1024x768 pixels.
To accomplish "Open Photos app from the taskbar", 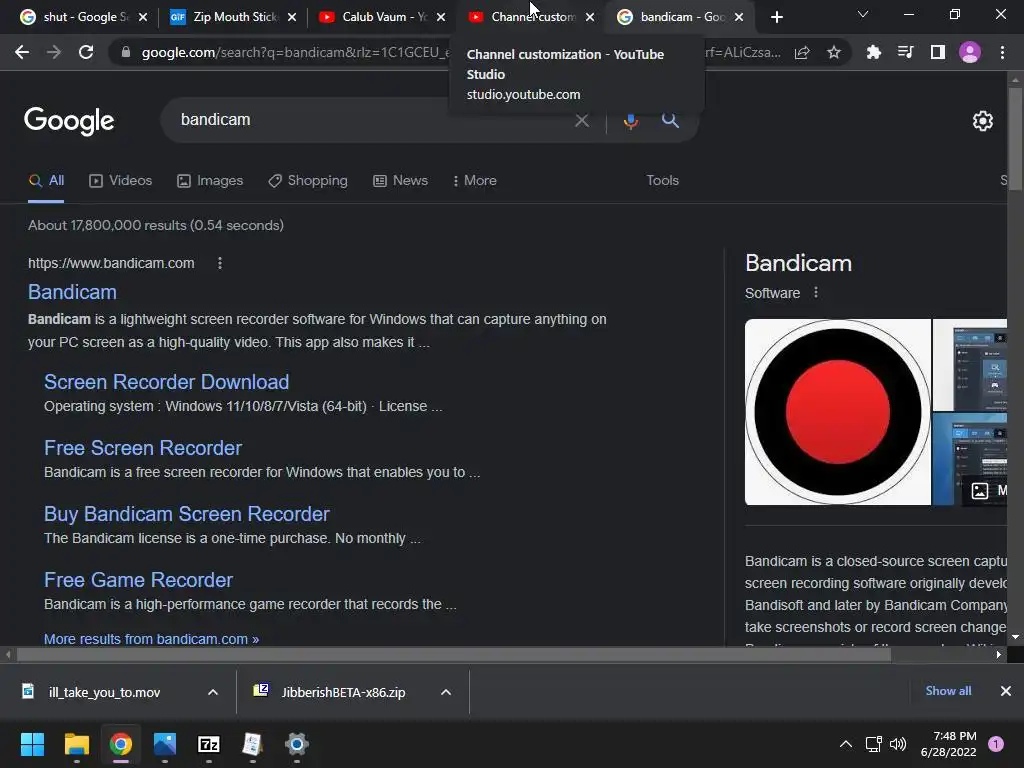I will click(x=165, y=744).
